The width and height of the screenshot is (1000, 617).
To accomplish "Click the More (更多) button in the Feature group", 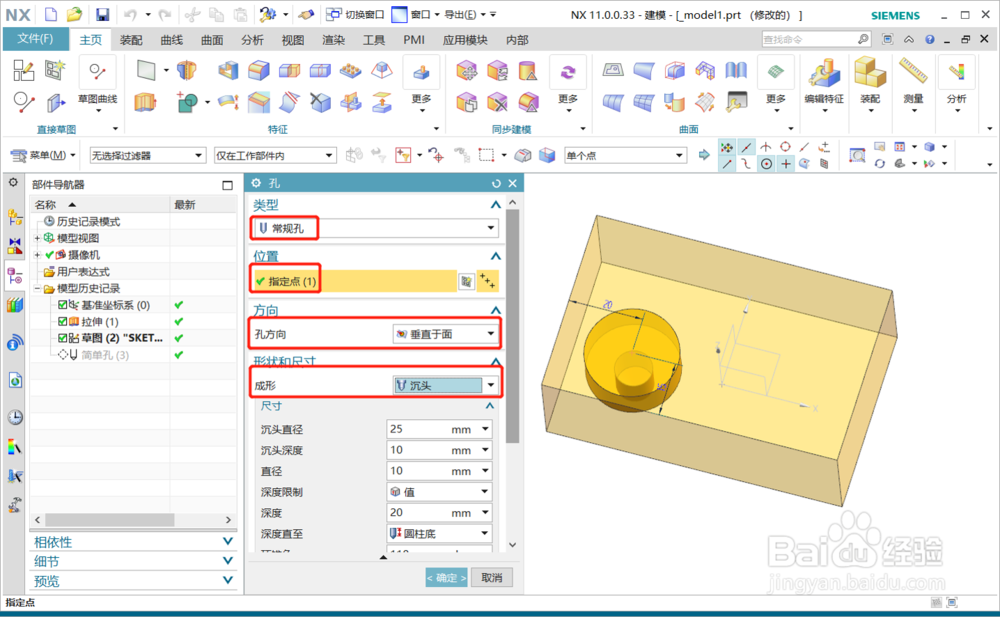I will pyautogui.click(x=422, y=83).
